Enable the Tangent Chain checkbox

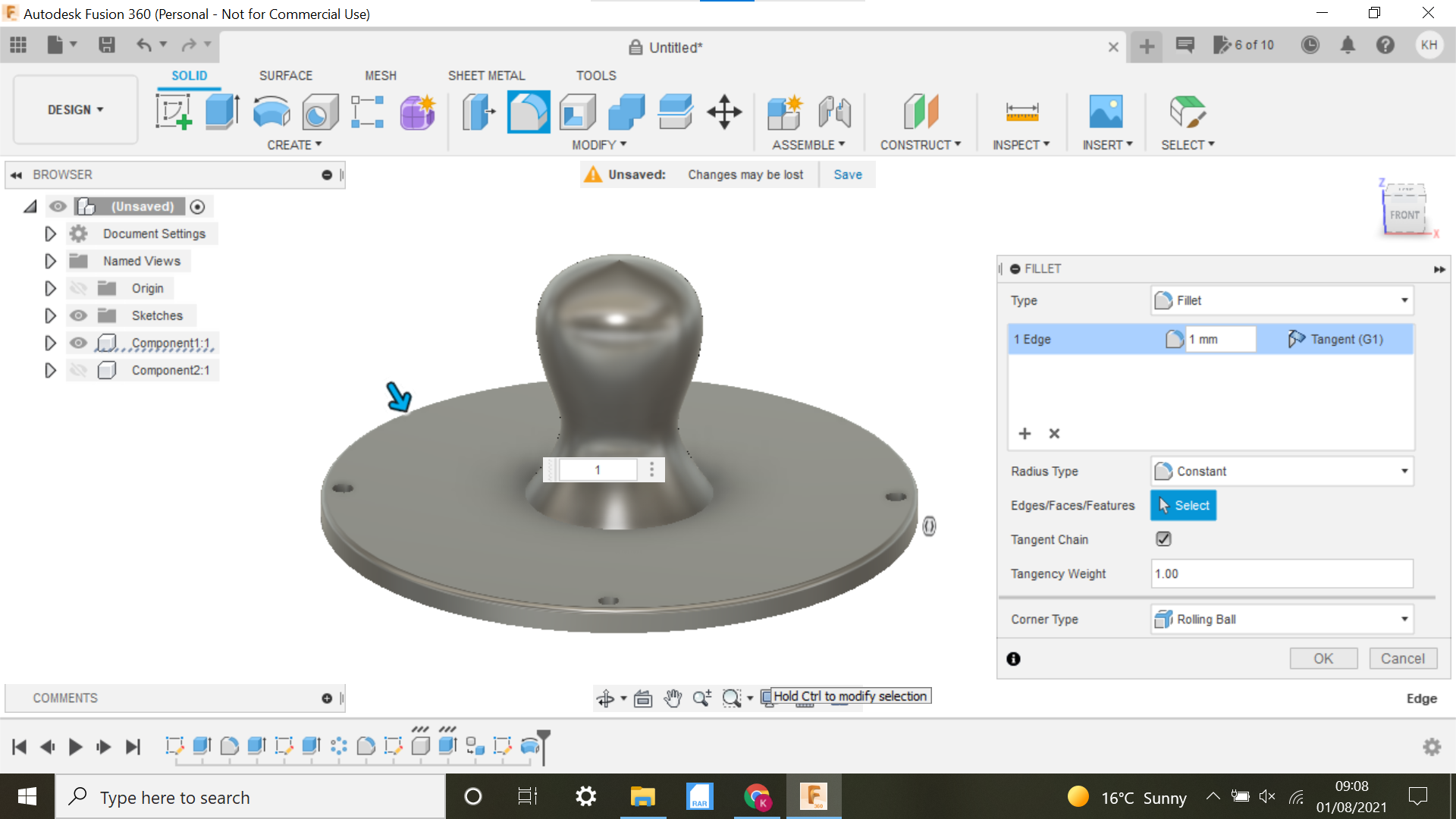click(1163, 538)
